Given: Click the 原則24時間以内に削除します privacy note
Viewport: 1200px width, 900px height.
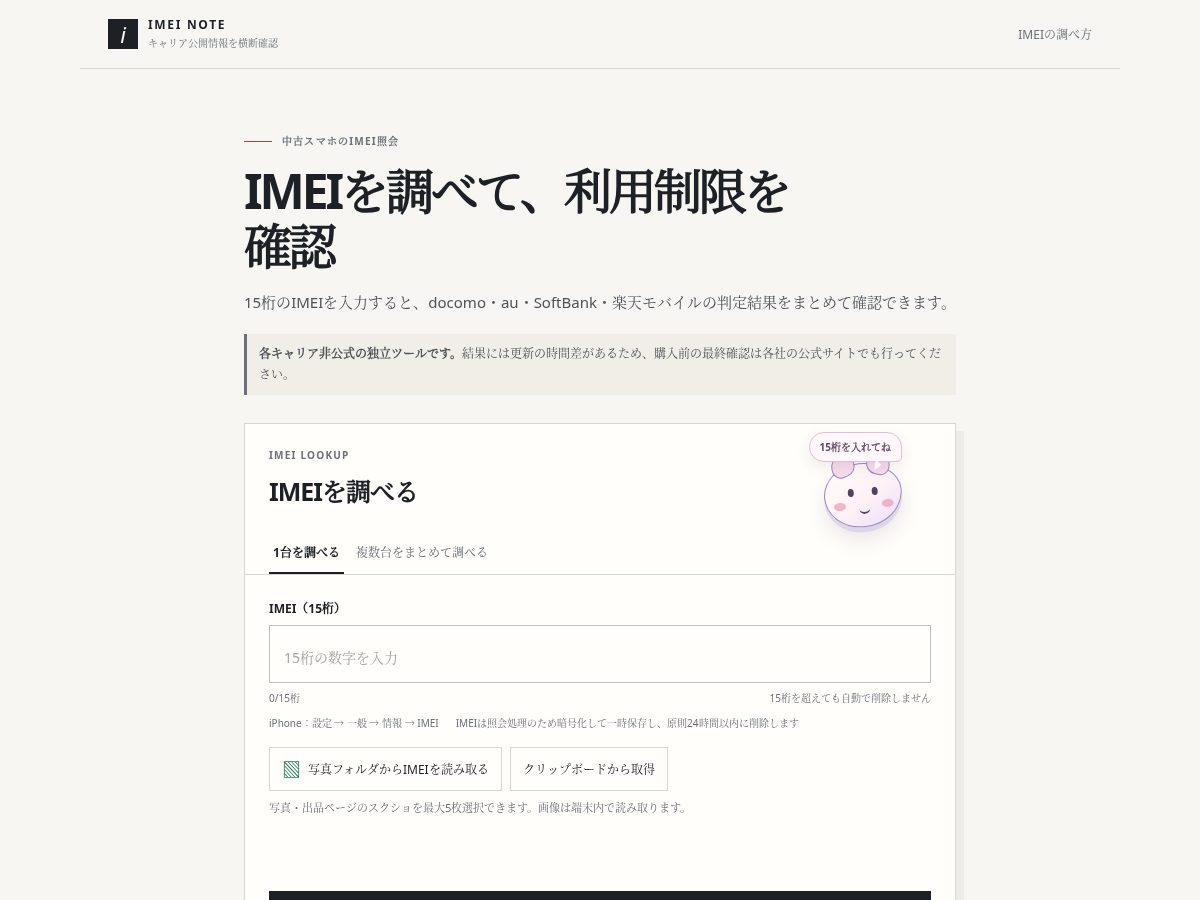Looking at the screenshot, I should point(627,723).
